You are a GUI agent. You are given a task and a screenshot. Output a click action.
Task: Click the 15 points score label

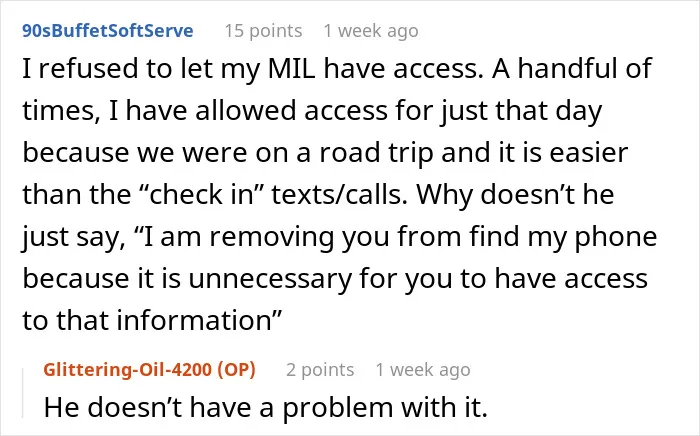pyautogui.click(x=263, y=31)
